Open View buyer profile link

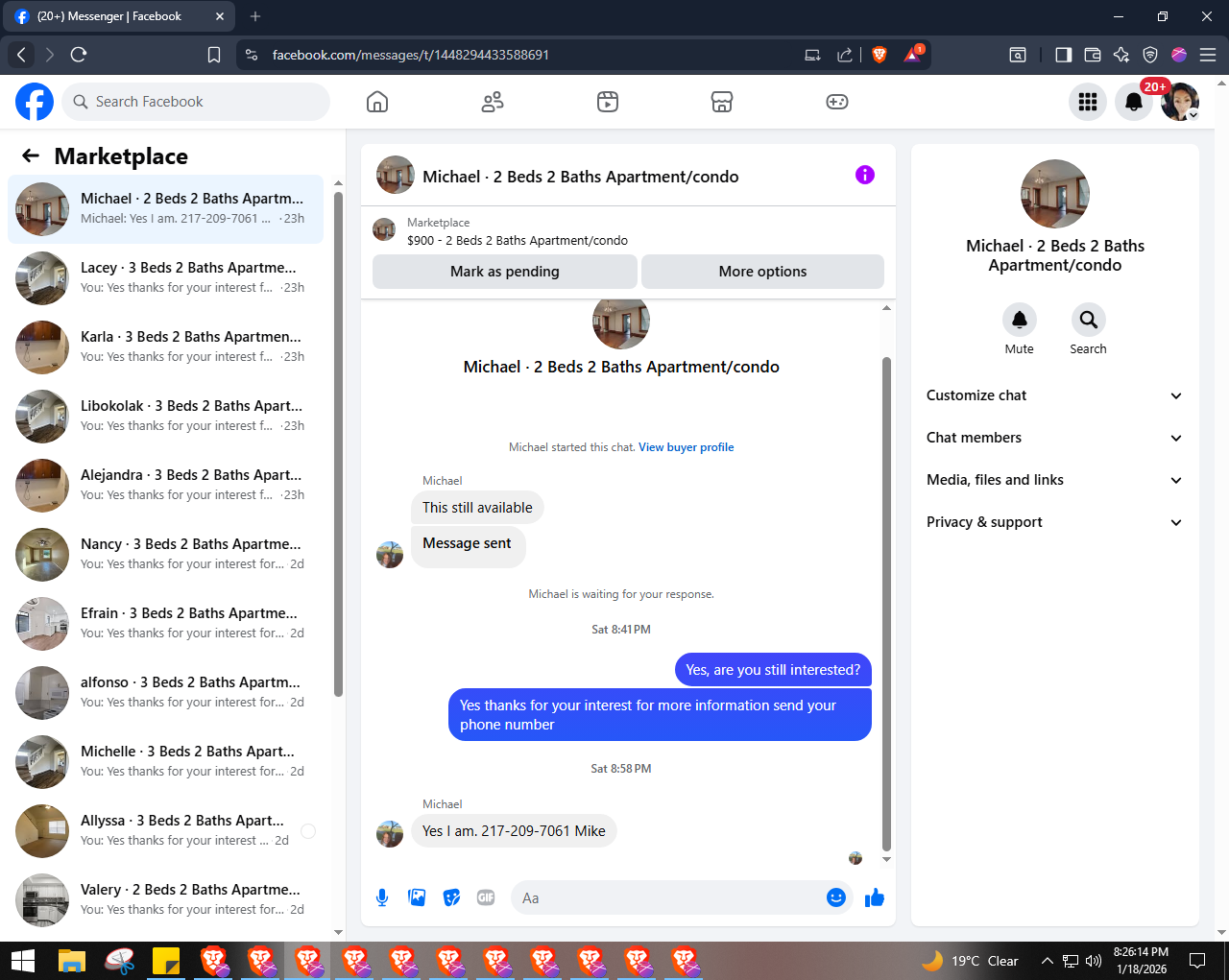pyautogui.click(x=687, y=447)
